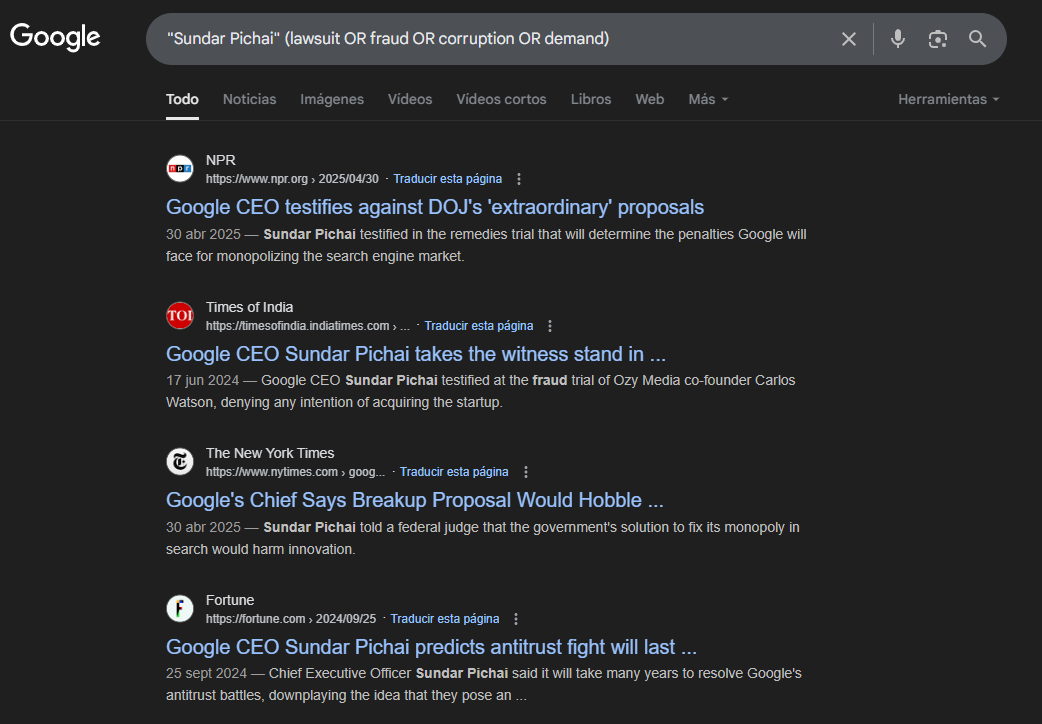Open the Herramientas dropdown
The height and width of the screenshot is (724, 1042).
point(947,99)
